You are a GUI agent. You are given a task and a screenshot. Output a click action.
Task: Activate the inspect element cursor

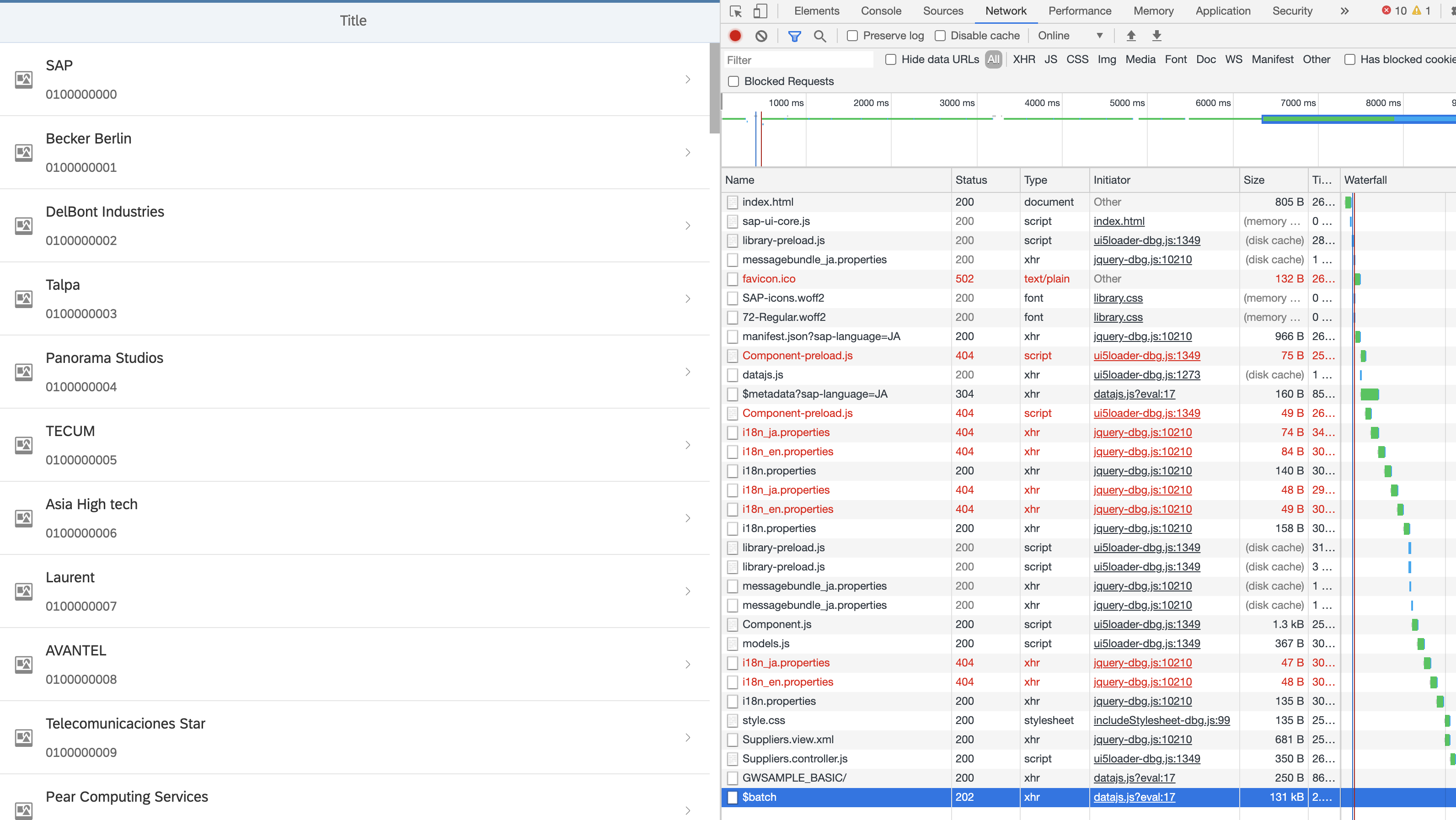(x=736, y=11)
